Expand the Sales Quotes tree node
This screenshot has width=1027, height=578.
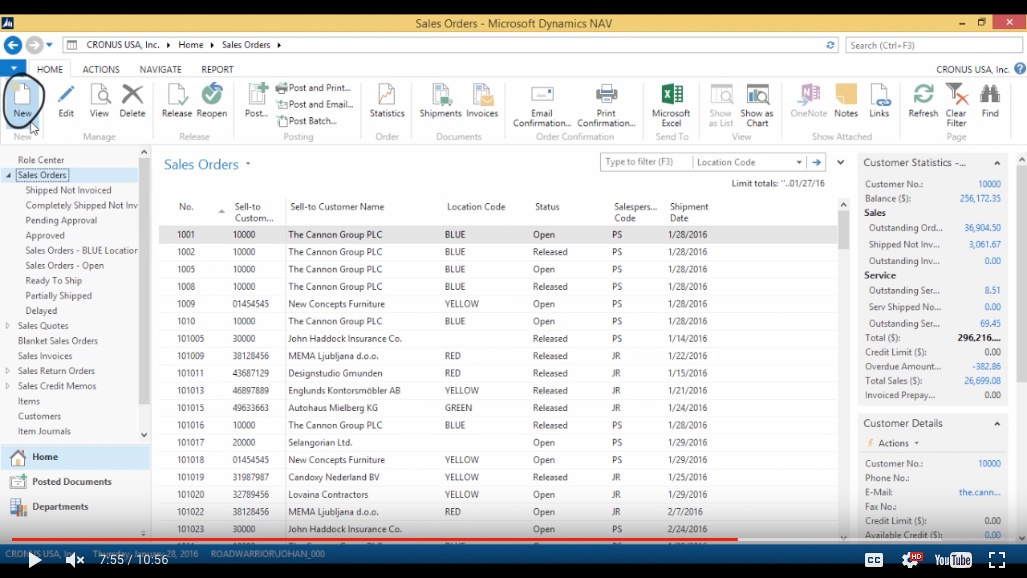pos(8,326)
